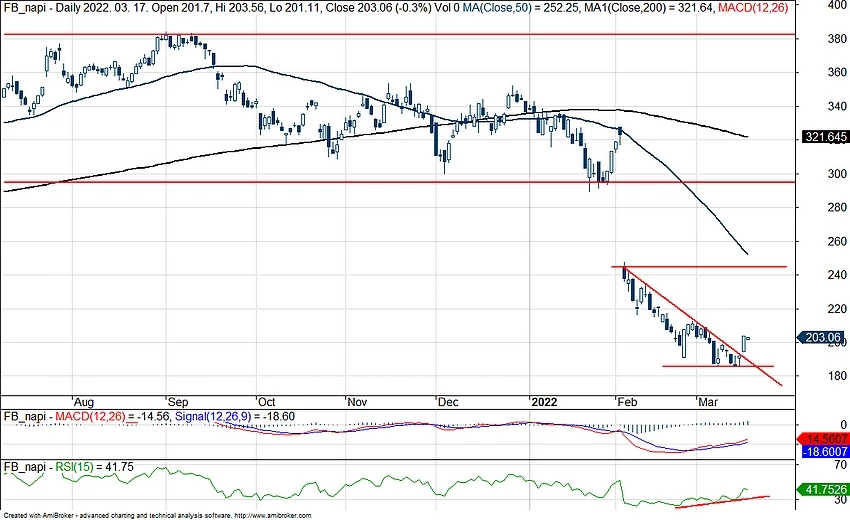Click the 203.06 last price tag
850x520 pixels.
tap(822, 338)
